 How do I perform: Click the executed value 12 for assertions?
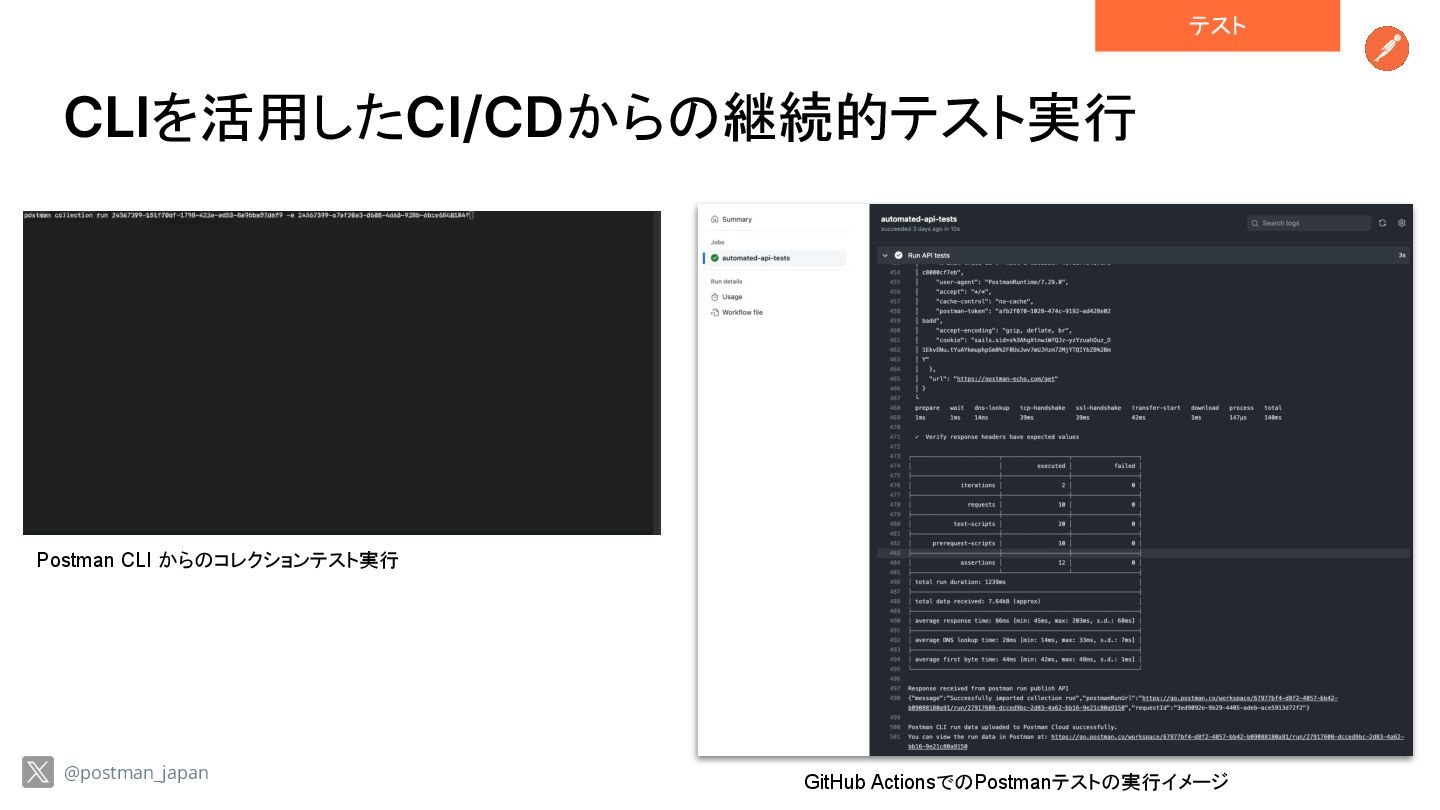point(1061,562)
